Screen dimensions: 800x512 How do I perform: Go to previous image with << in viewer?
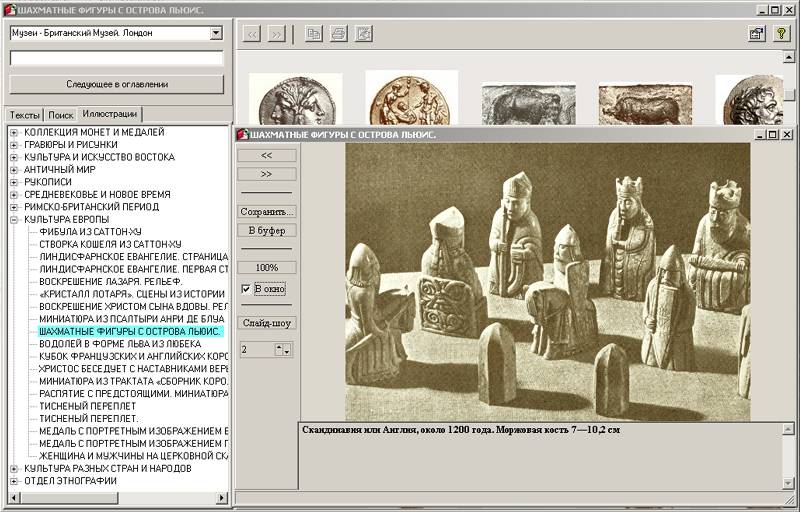pos(267,155)
